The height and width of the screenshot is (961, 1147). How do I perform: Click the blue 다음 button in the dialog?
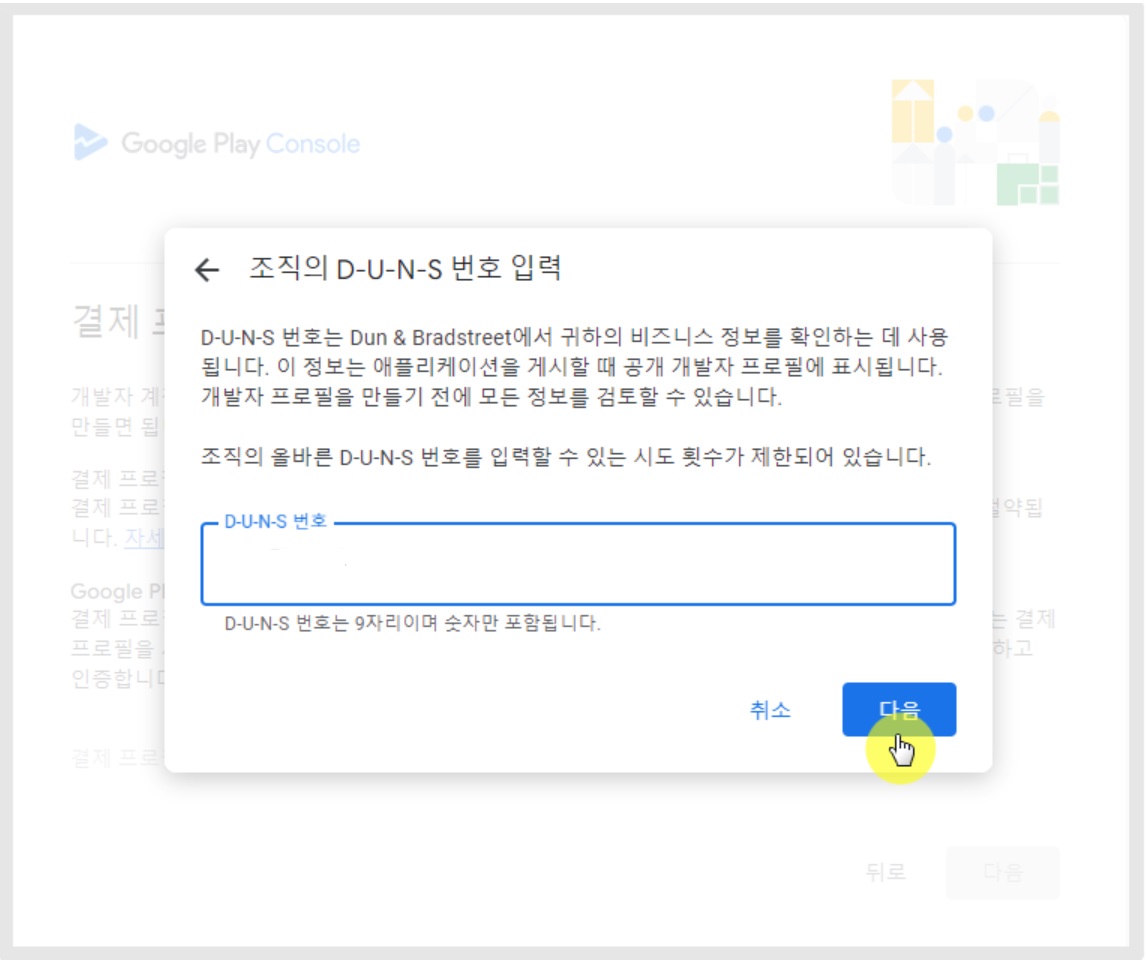click(x=899, y=709)
